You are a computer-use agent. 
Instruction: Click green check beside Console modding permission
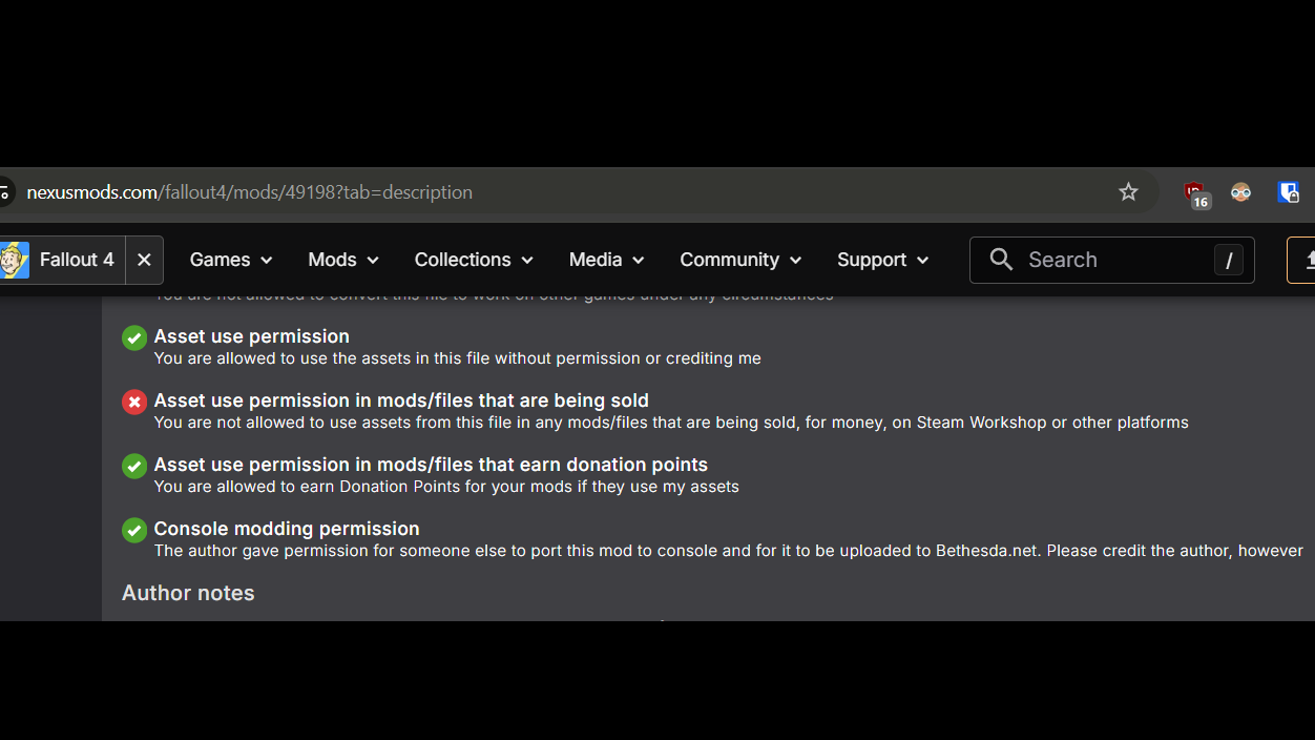pos(134,530)
